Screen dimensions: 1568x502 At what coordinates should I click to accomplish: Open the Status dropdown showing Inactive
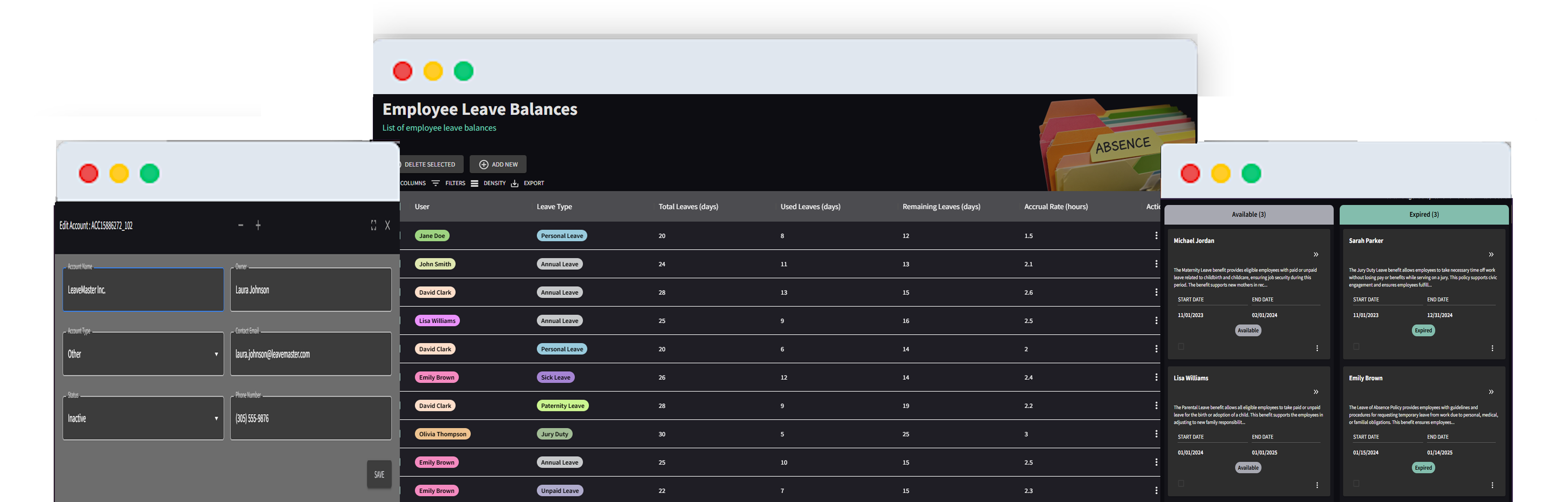pyautogui.click(x=143, y=418)
